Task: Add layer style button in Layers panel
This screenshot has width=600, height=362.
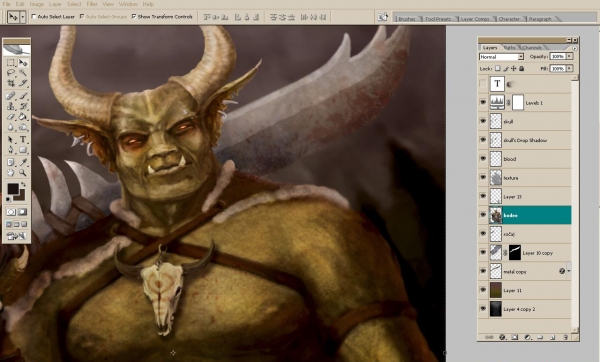Action: [502, 337]
